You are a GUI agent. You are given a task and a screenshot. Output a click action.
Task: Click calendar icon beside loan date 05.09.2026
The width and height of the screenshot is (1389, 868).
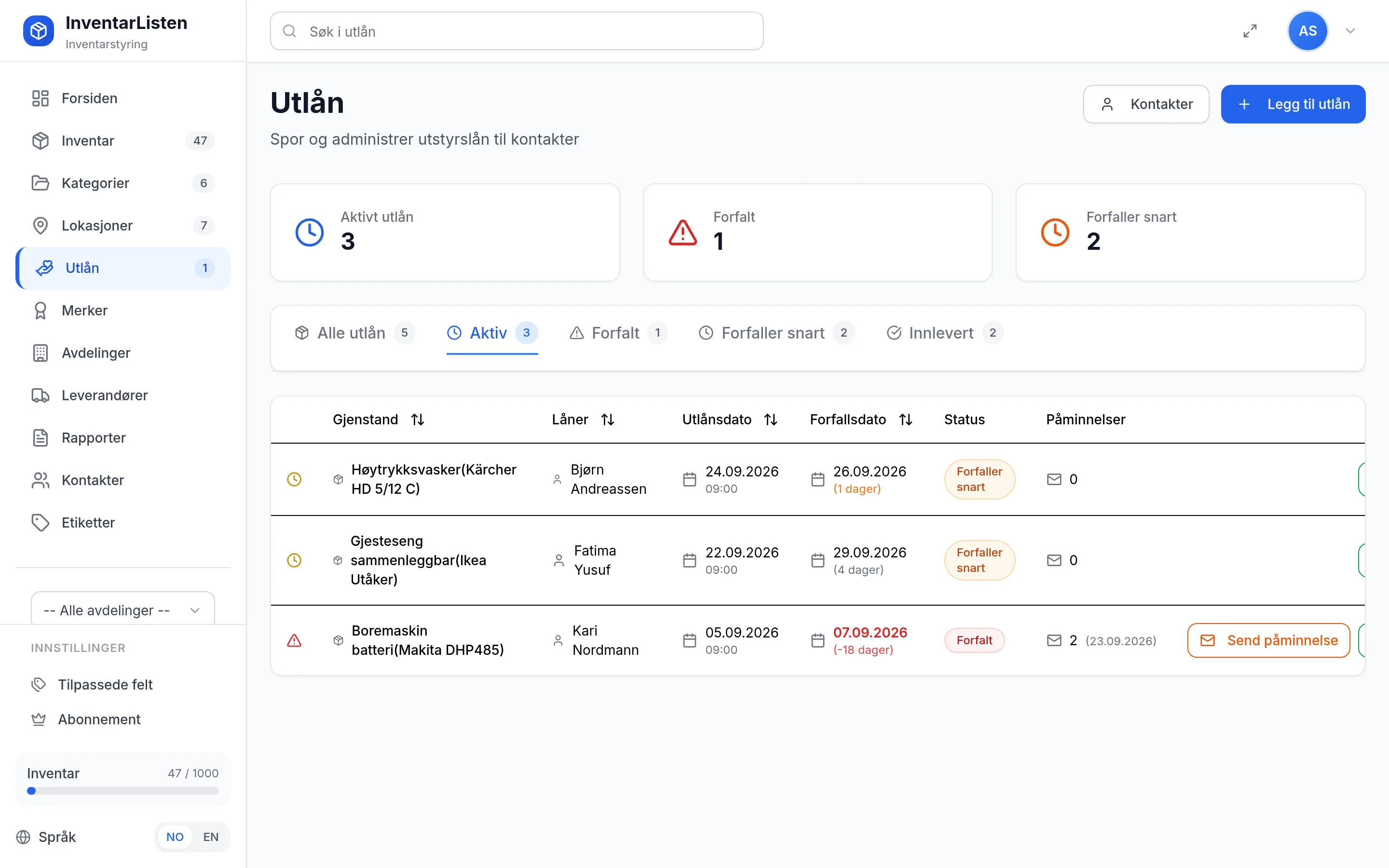[689, 641]
